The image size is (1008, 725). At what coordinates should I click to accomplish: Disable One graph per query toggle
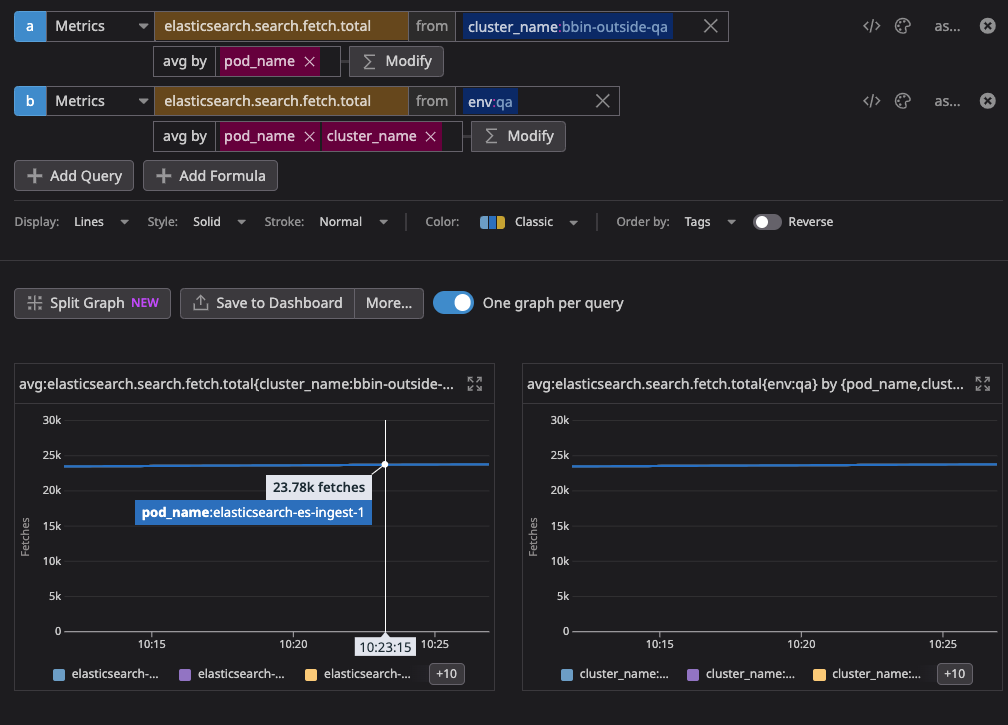(454, 303)
